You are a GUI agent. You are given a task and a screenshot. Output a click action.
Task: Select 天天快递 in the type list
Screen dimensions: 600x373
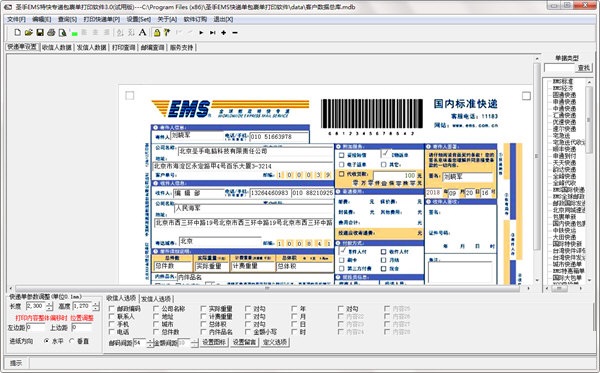tap(564, 163)
